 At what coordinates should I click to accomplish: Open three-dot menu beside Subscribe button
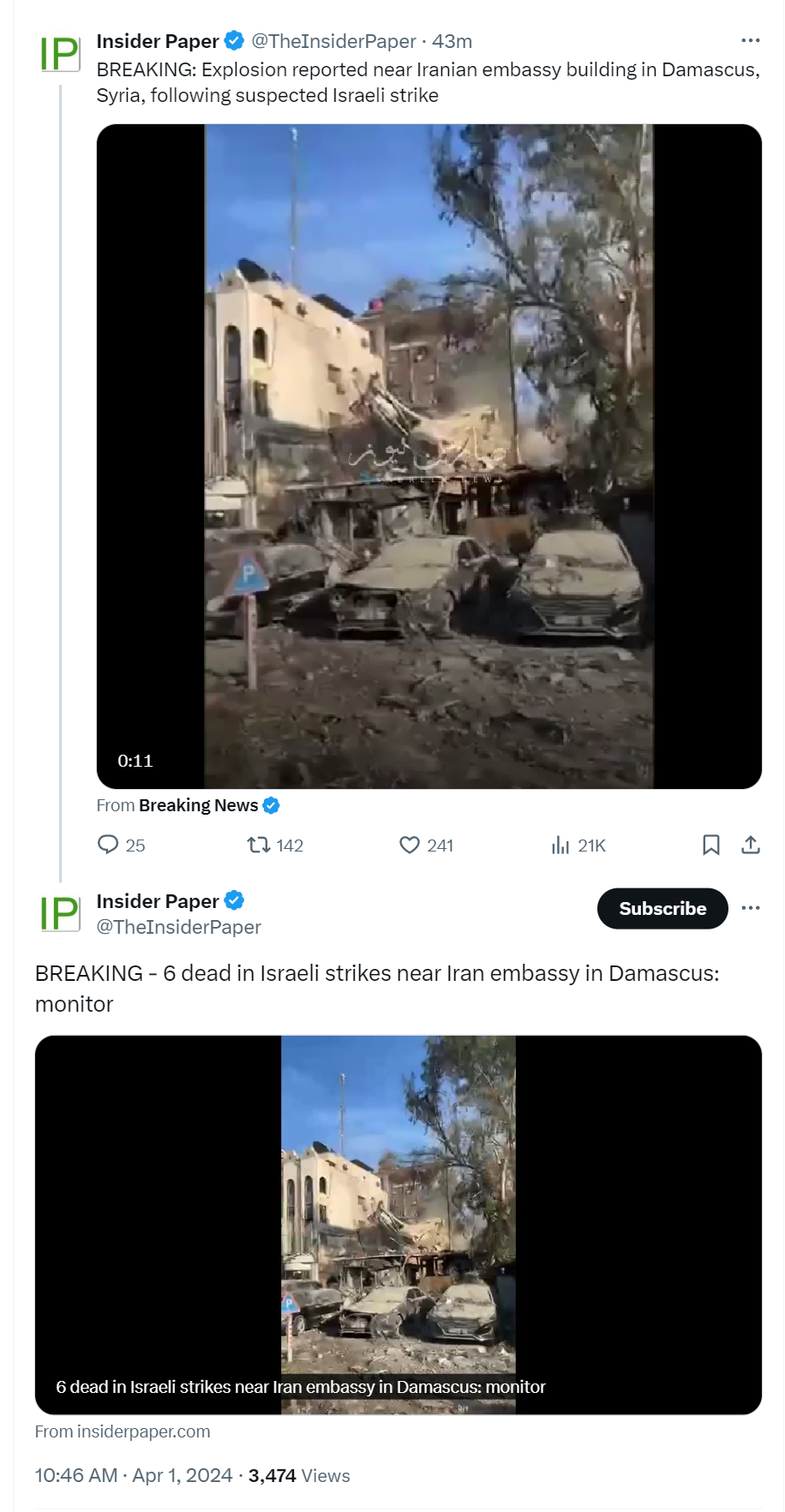point(751,908)
